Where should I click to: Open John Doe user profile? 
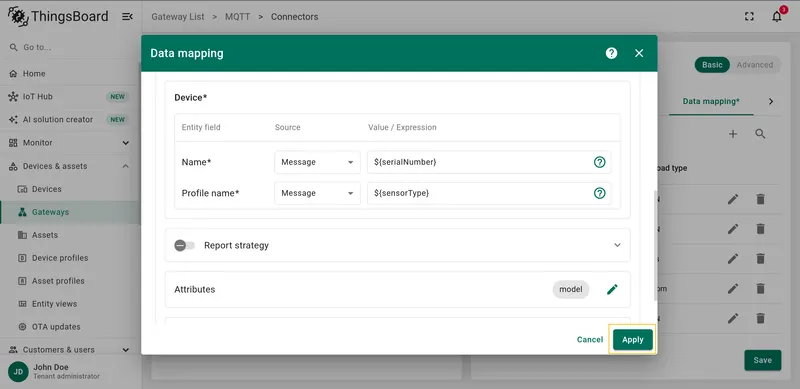pyautogui.click(x=54, y=371)
